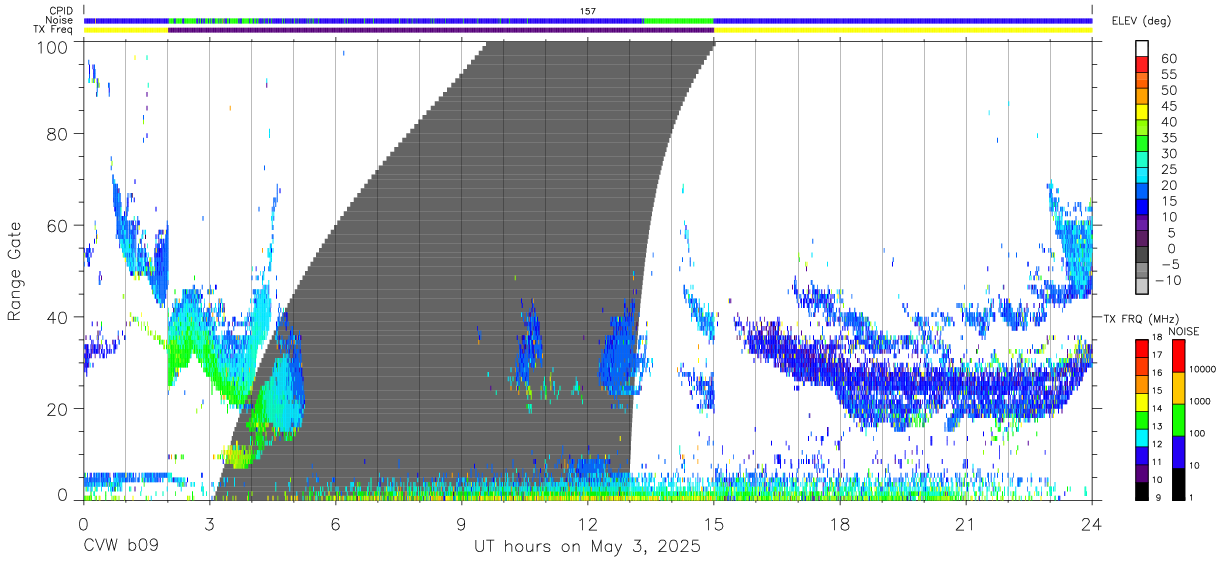Screen dimensions: 1228x567
Task: Click UT hours on May 3, 2025 title
Action: [587, 547]
